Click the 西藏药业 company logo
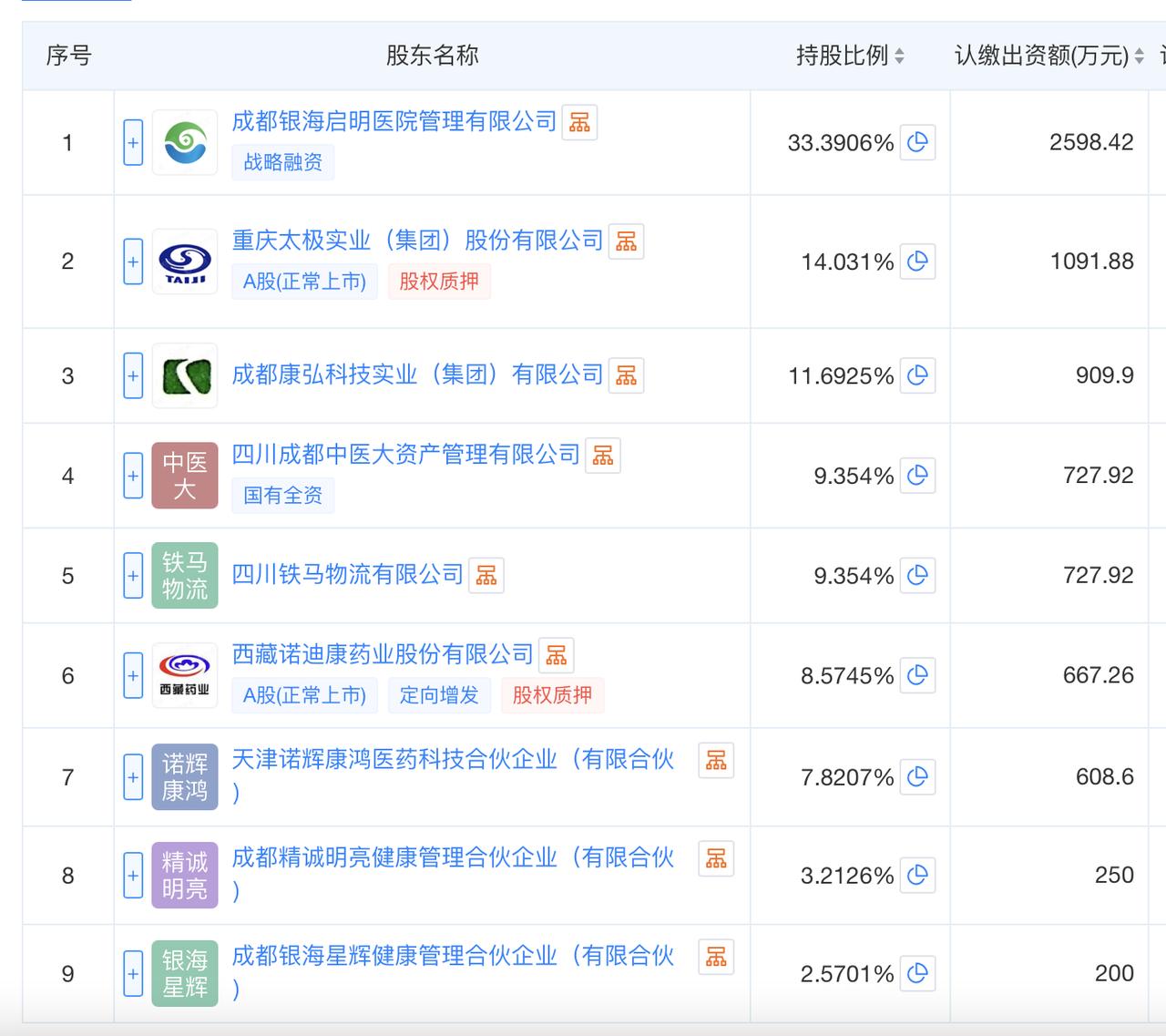 pyautogui.click(x=185, y=675)
